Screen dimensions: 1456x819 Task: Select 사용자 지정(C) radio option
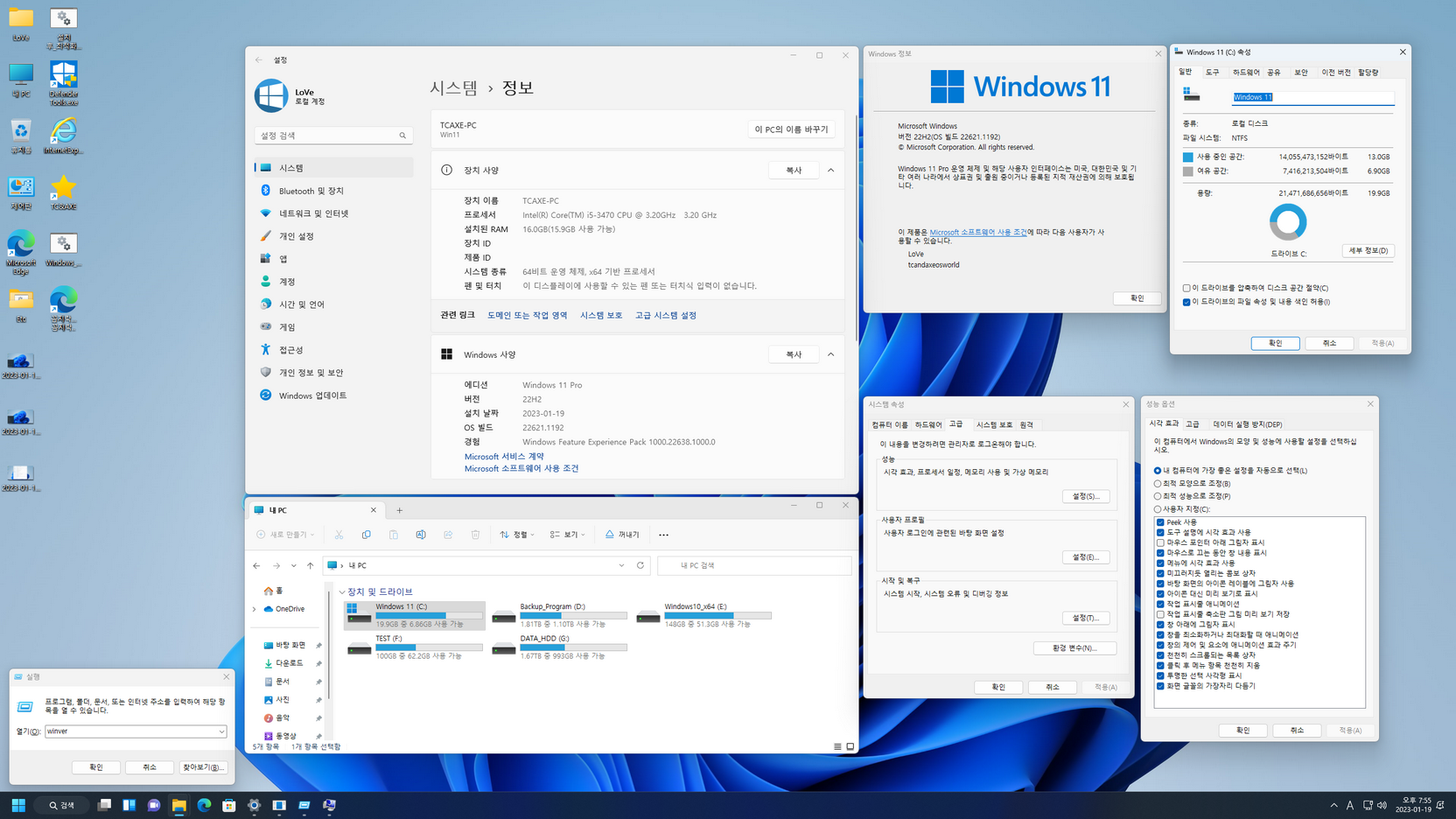tap(1182, 509)
